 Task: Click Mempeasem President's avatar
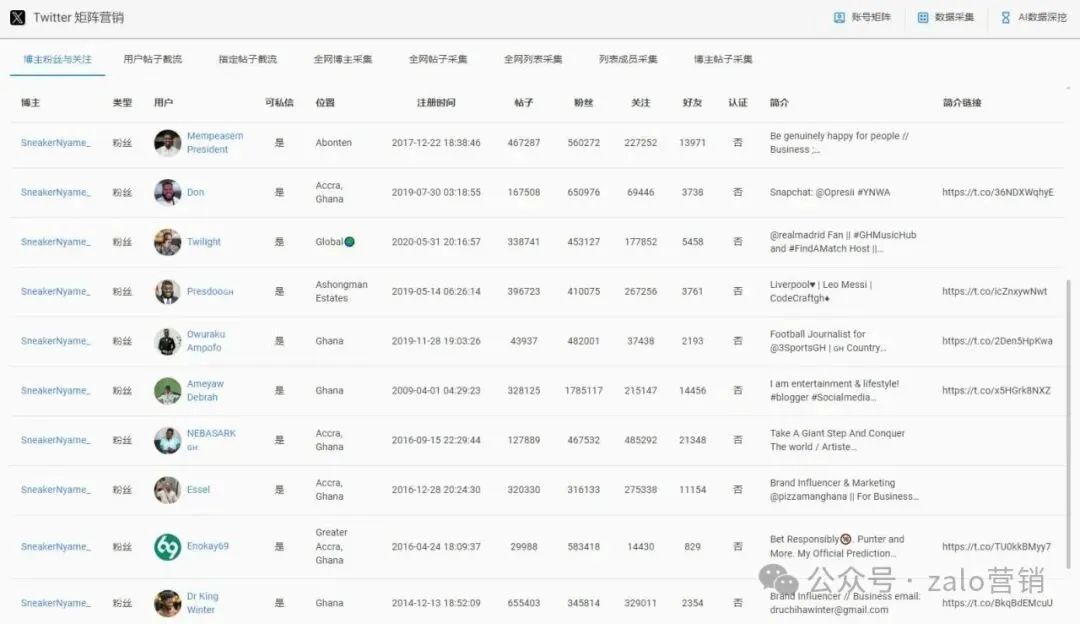(x=166, y=142)
